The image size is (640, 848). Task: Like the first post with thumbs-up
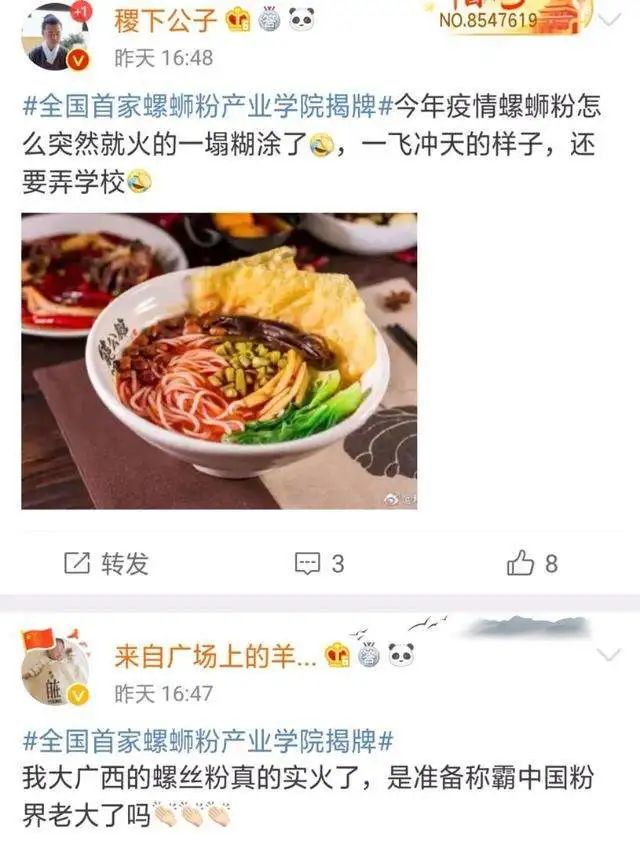(532, 563)
